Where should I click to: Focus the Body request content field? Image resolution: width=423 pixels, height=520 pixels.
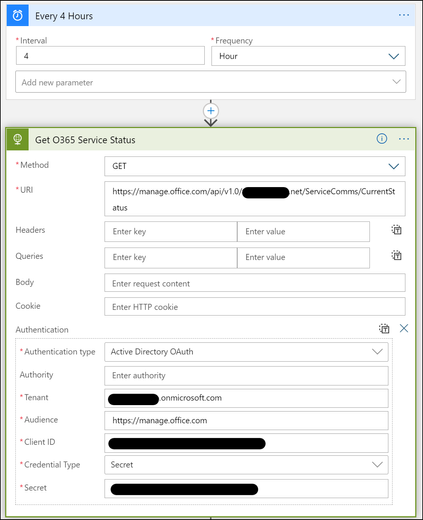(255, 283)
